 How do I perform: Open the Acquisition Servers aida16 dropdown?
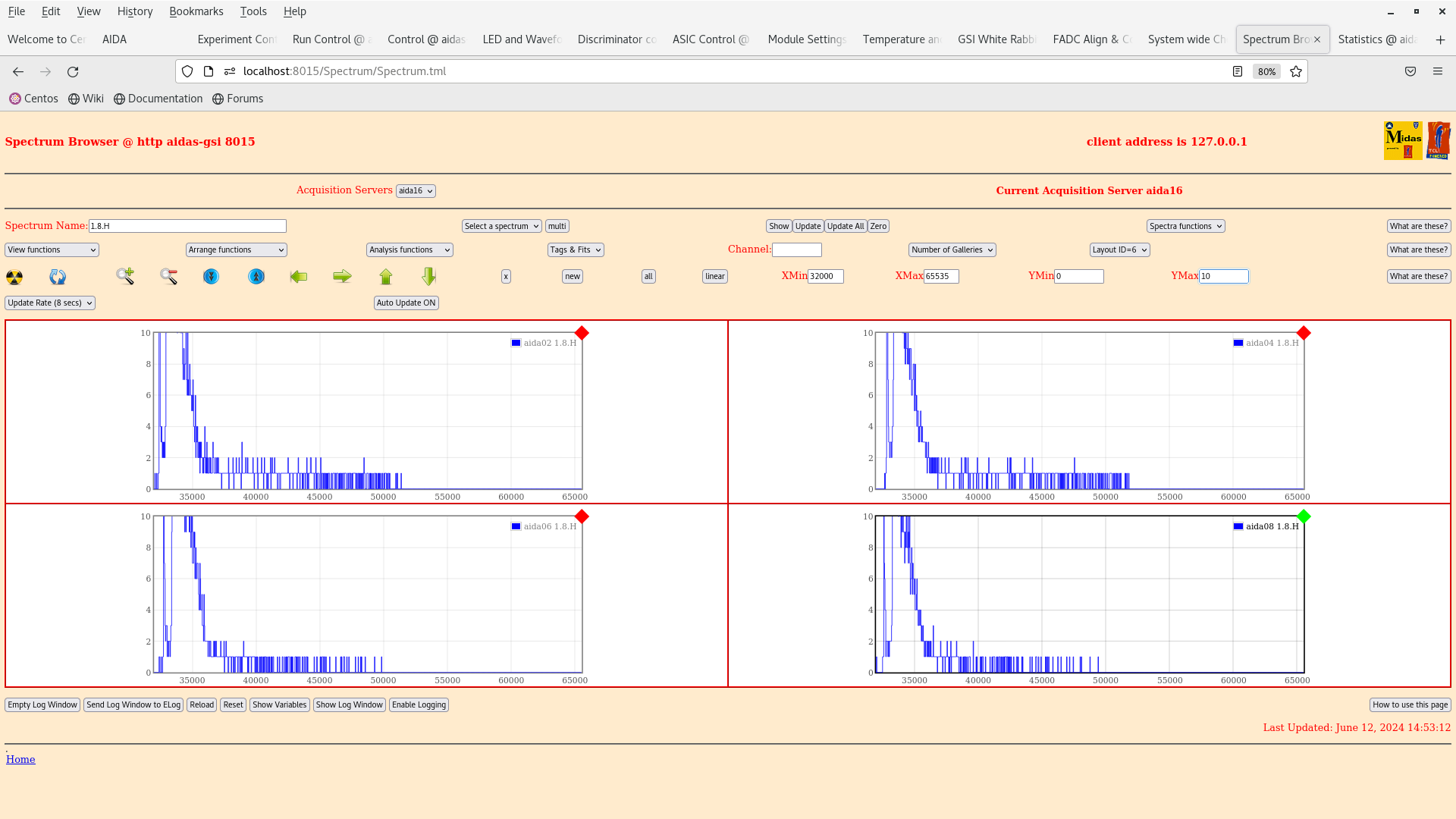coord(416,191)
